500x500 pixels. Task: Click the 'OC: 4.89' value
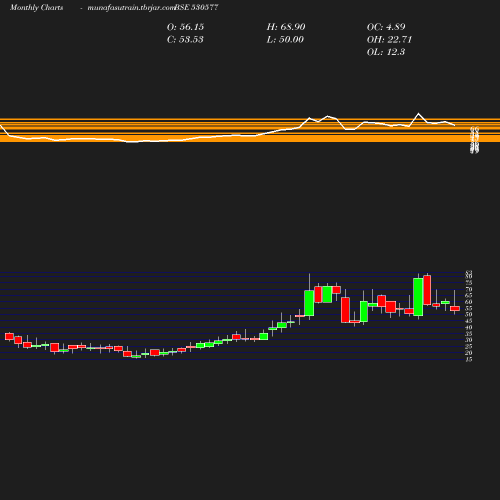coord(386,27)
